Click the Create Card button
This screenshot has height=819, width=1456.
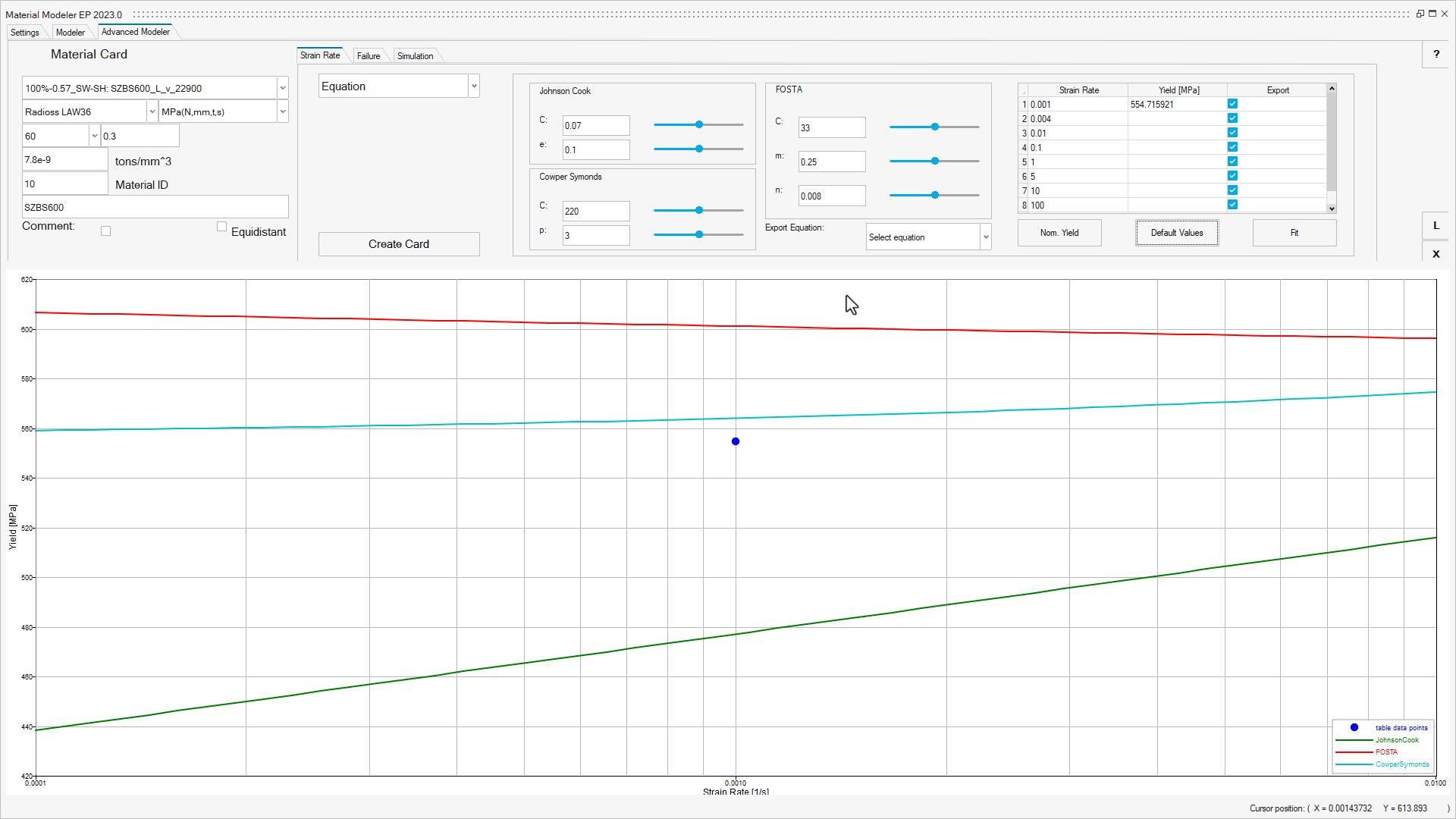(x=398, y=243)
